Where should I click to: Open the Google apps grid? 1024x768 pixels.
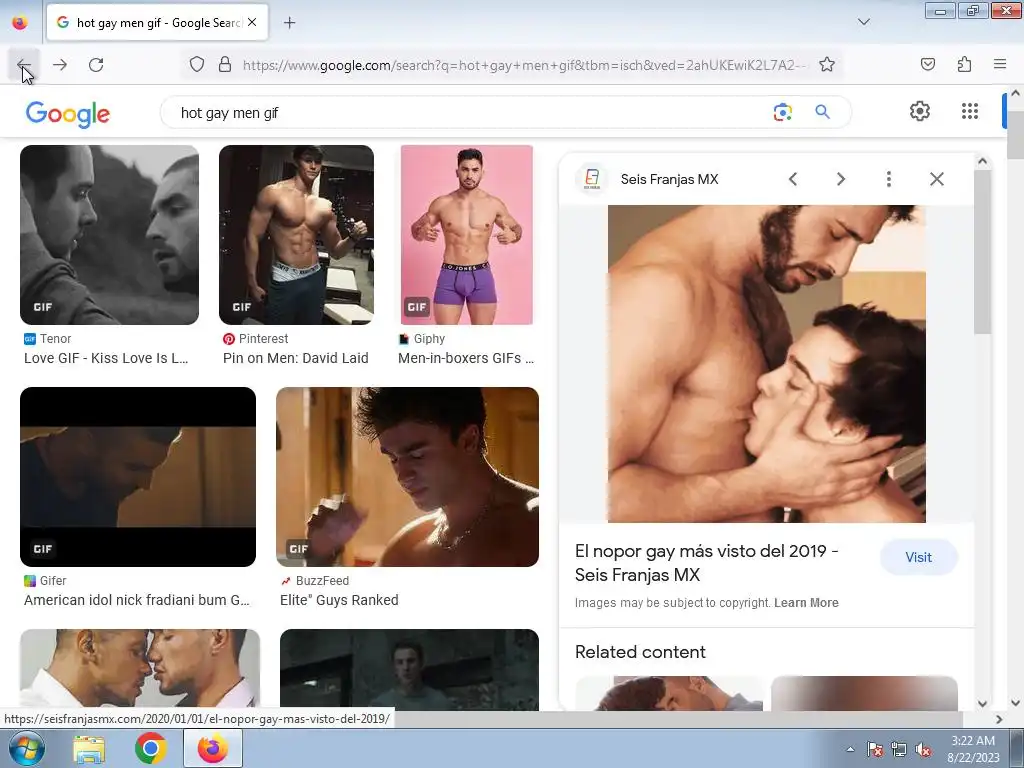point(970,111)
